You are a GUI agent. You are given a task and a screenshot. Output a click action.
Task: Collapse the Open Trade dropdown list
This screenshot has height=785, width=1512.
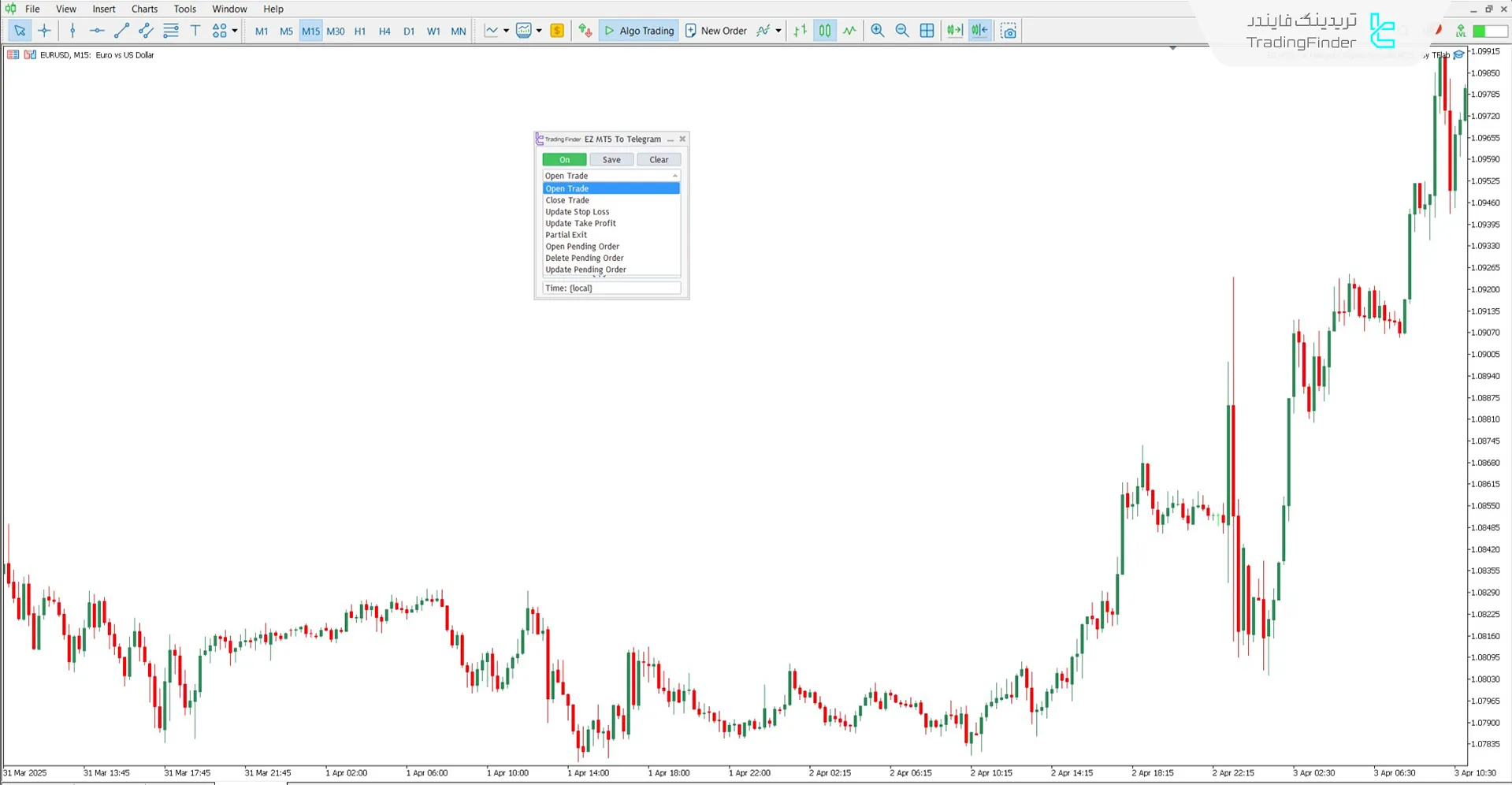pos(674,176)
